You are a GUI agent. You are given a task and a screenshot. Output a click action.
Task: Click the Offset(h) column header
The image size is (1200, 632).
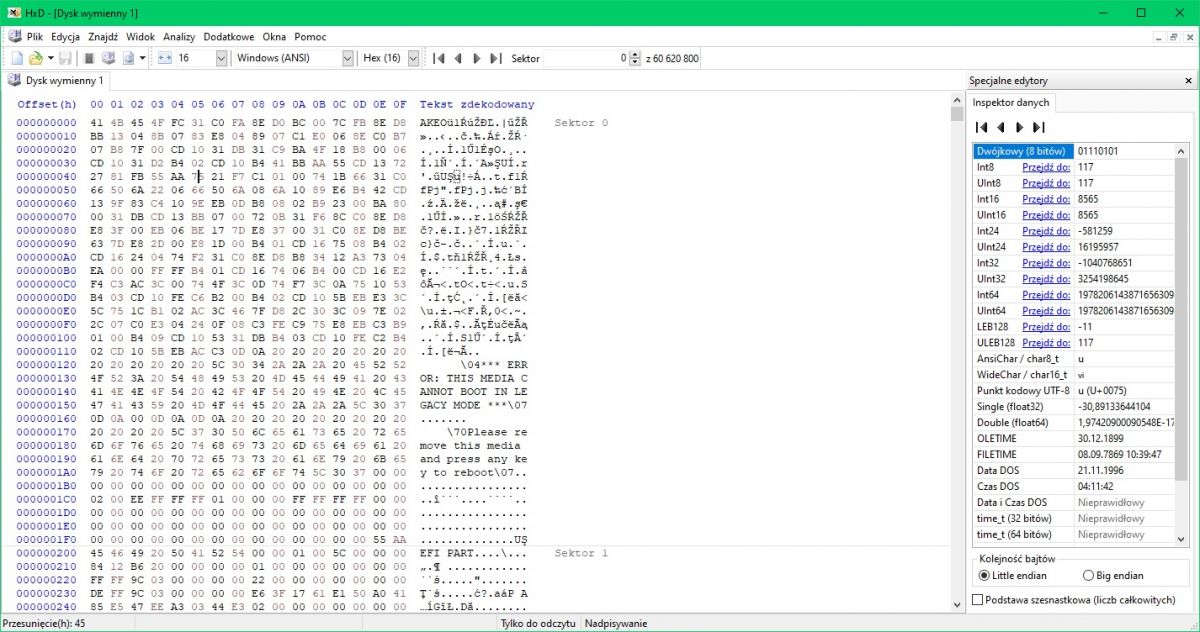coord(47,104)
